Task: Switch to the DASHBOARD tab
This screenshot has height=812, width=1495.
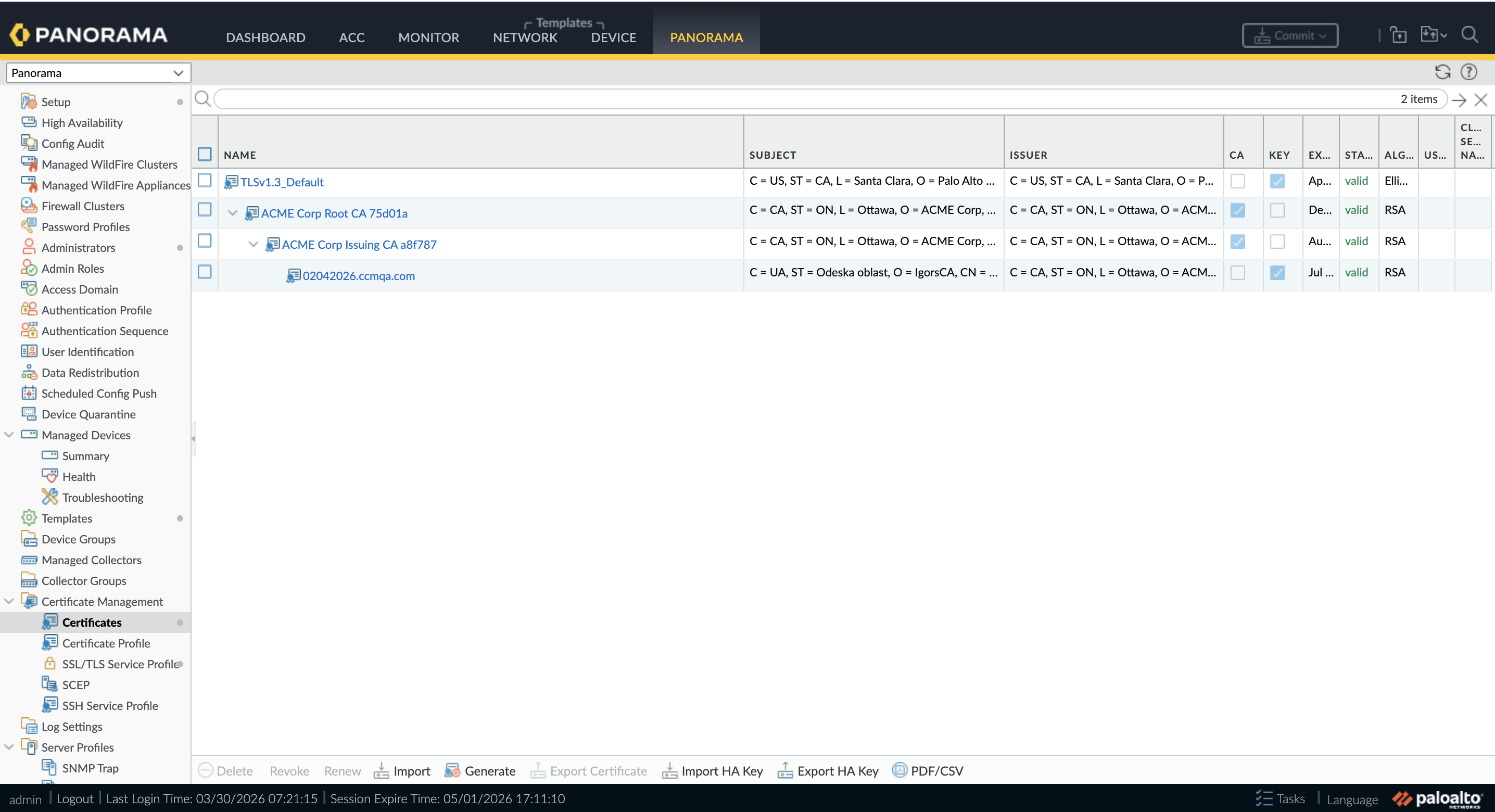Action: [x=266, y=37]
